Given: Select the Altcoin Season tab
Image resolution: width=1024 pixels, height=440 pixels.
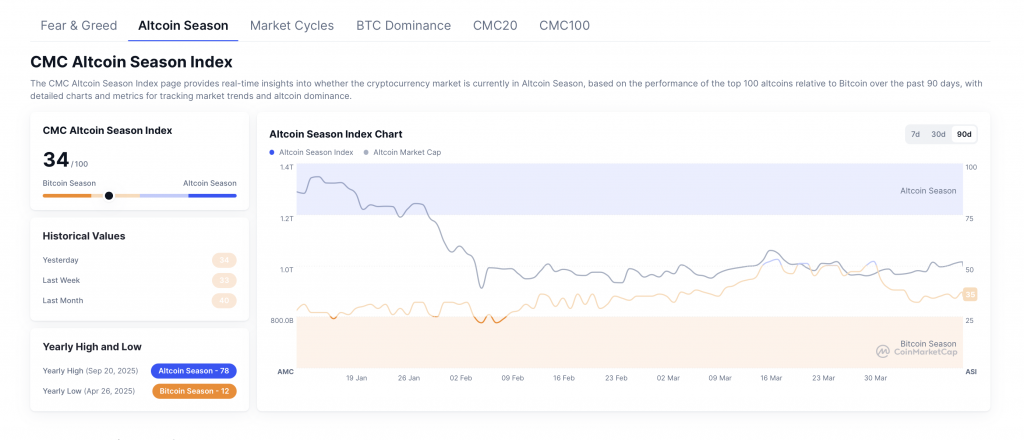Looking at the screenshot, I should (x=183, y=25).
